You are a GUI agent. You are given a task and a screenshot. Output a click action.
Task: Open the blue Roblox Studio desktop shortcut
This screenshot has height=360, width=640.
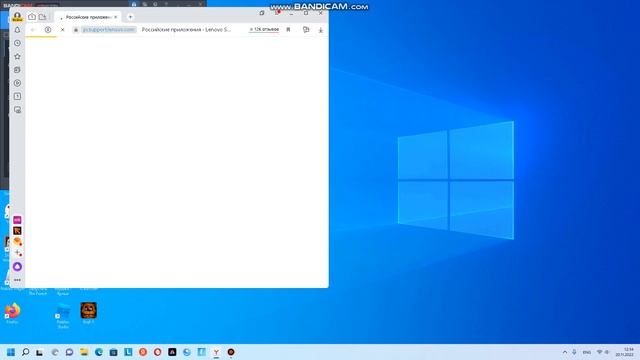(x=63, y=316)
